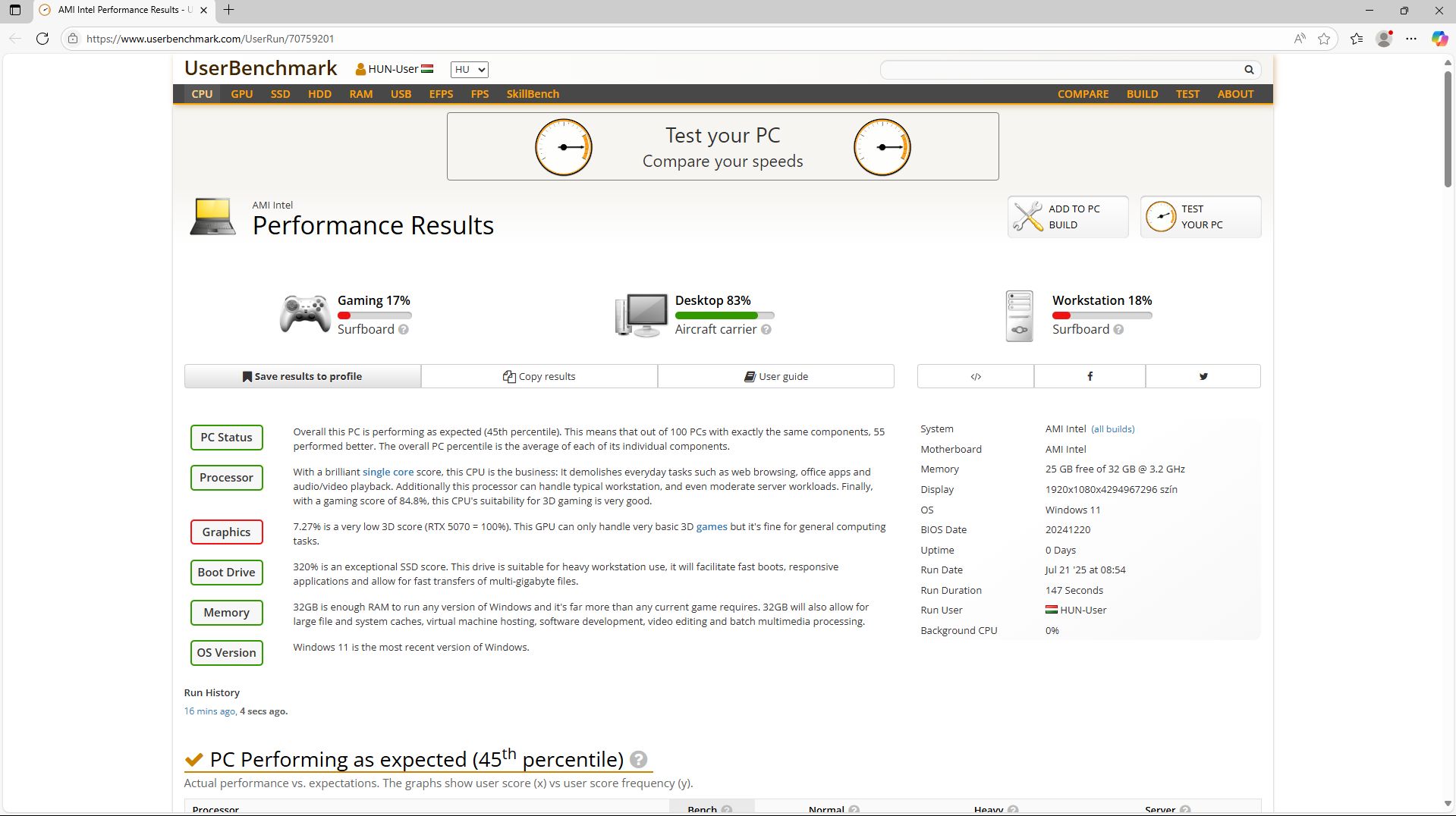This screenshot has height=816, width=1456.
Task: Click the OS Version status button
Action: pos(226,653)
